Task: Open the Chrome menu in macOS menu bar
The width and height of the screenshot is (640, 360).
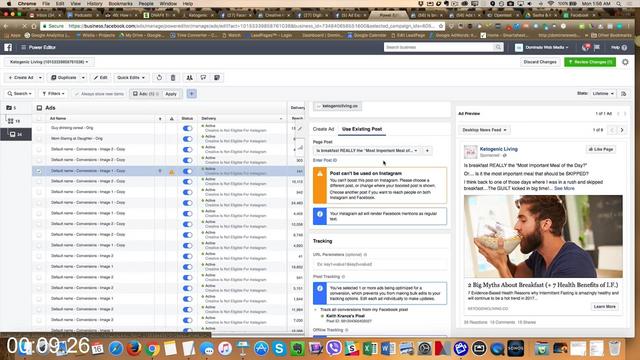Action: pyautogui.click(x=27, y=4)
